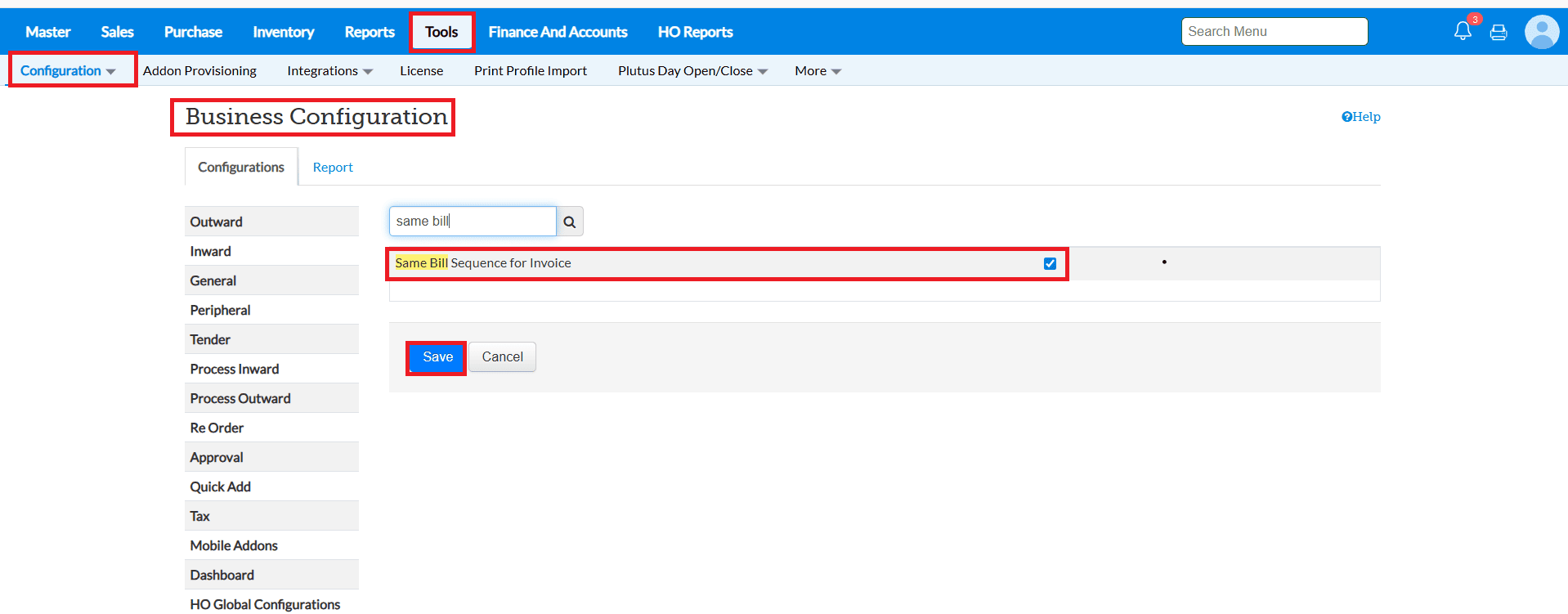
Task: Focus the configuration search box
Action: pos(473,222)
